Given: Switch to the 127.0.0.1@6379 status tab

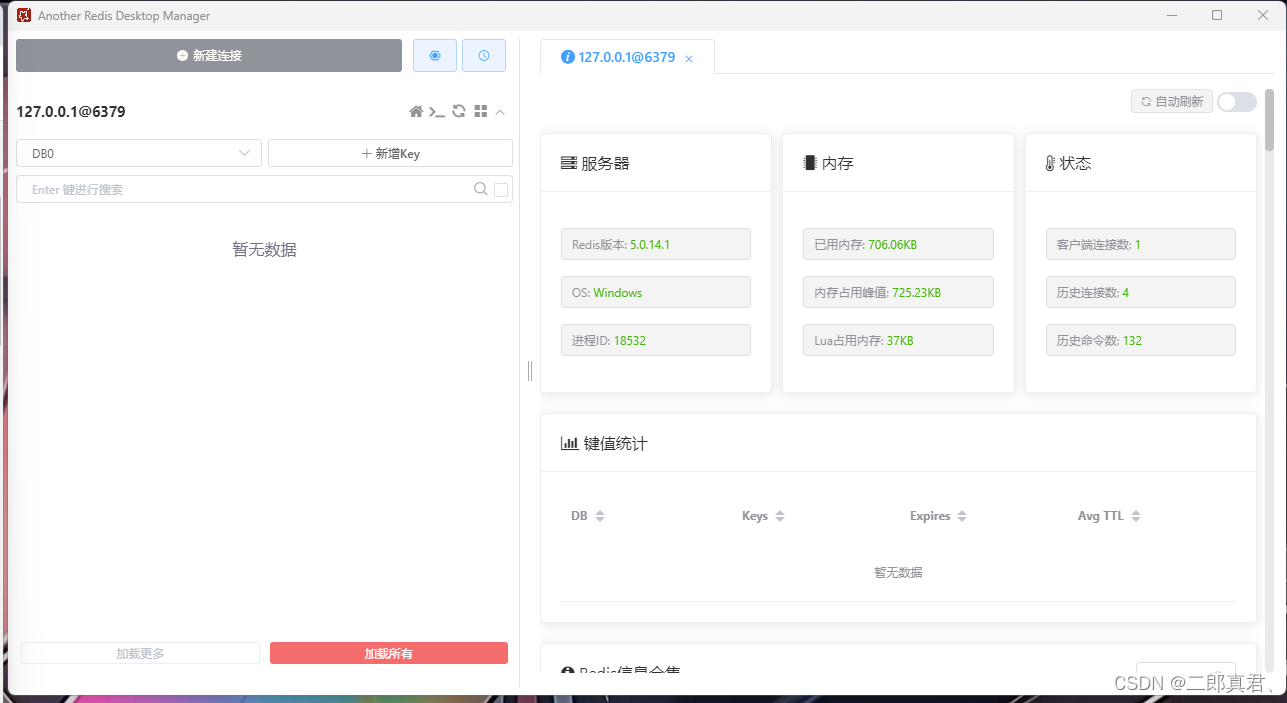Looking at the screenshot, I should [627, 57].
